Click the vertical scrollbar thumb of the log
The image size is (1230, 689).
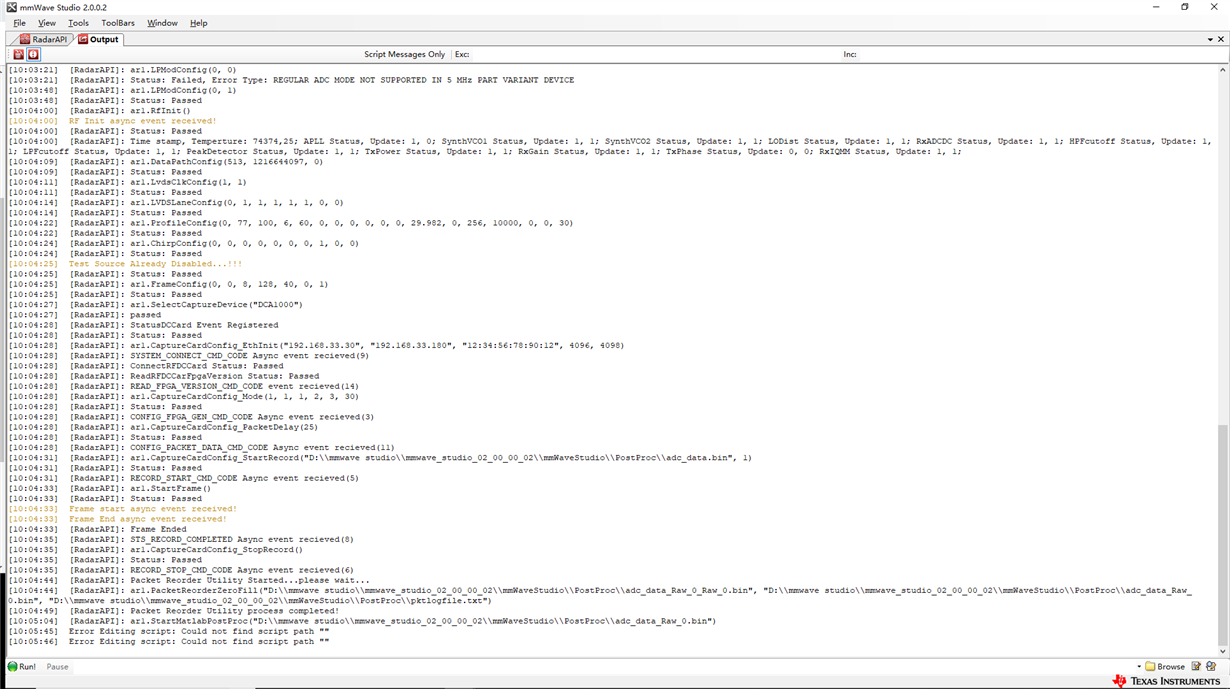coord(1223,535)
